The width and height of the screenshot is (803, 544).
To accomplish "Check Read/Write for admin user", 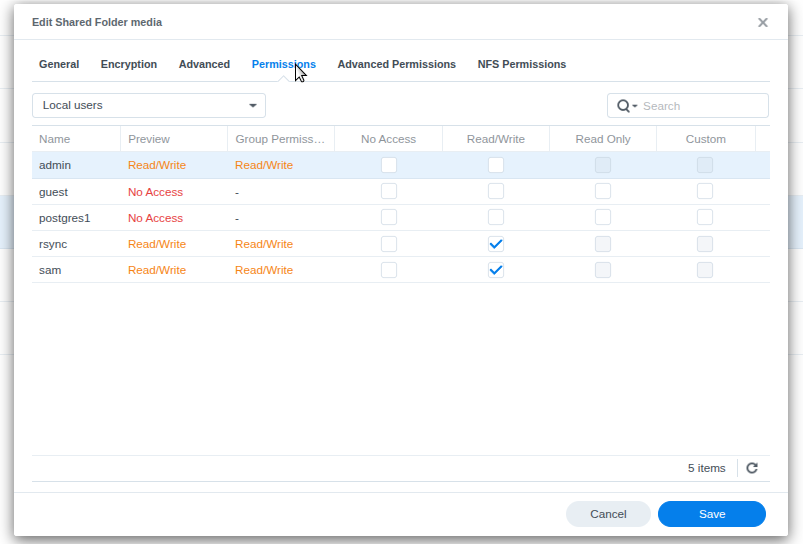I will (x=496, y=165).
